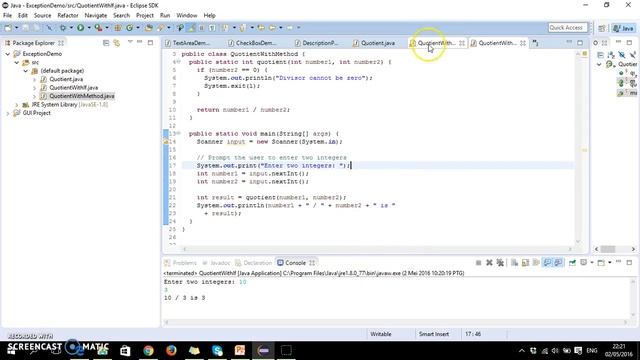Expand the Quotient.java tree node
The image size is (640, 360).
pyautogui.click(x=35, y=80)
